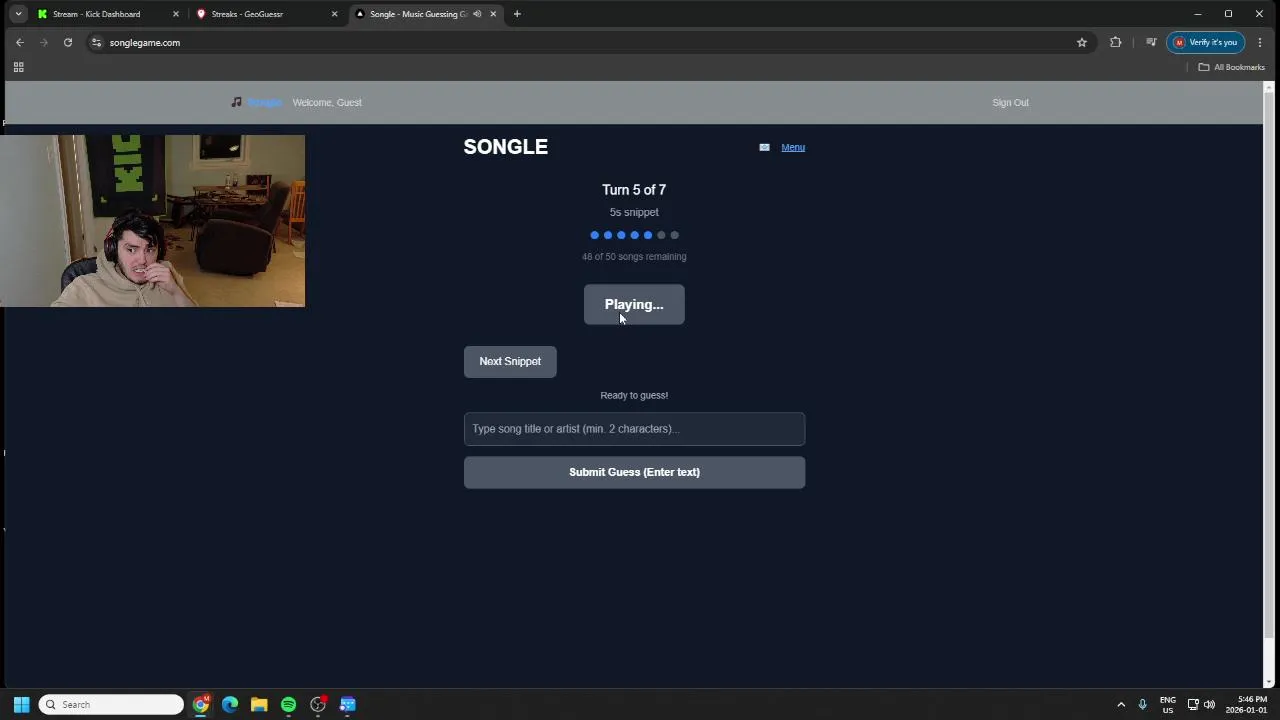Reload the current page

[68, 42]
